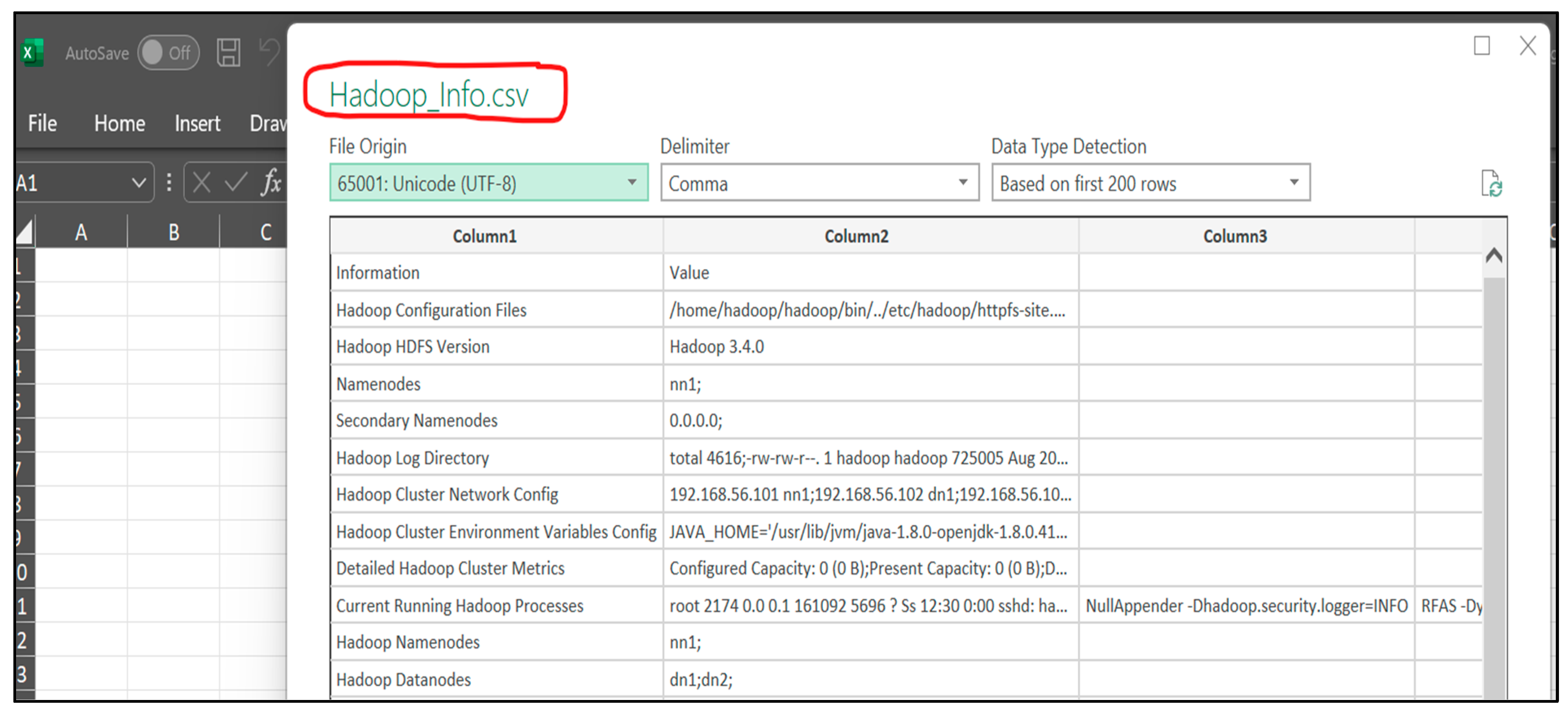
Task: Click the formula bar cancel X icon
Action: click(202, 182)
